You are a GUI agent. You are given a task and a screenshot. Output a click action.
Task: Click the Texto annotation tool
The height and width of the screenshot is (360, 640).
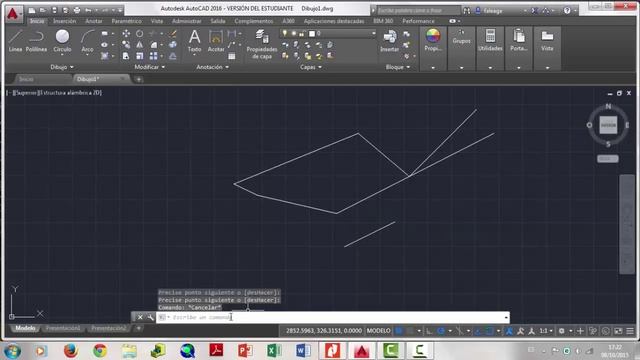[x=194, y=41]
